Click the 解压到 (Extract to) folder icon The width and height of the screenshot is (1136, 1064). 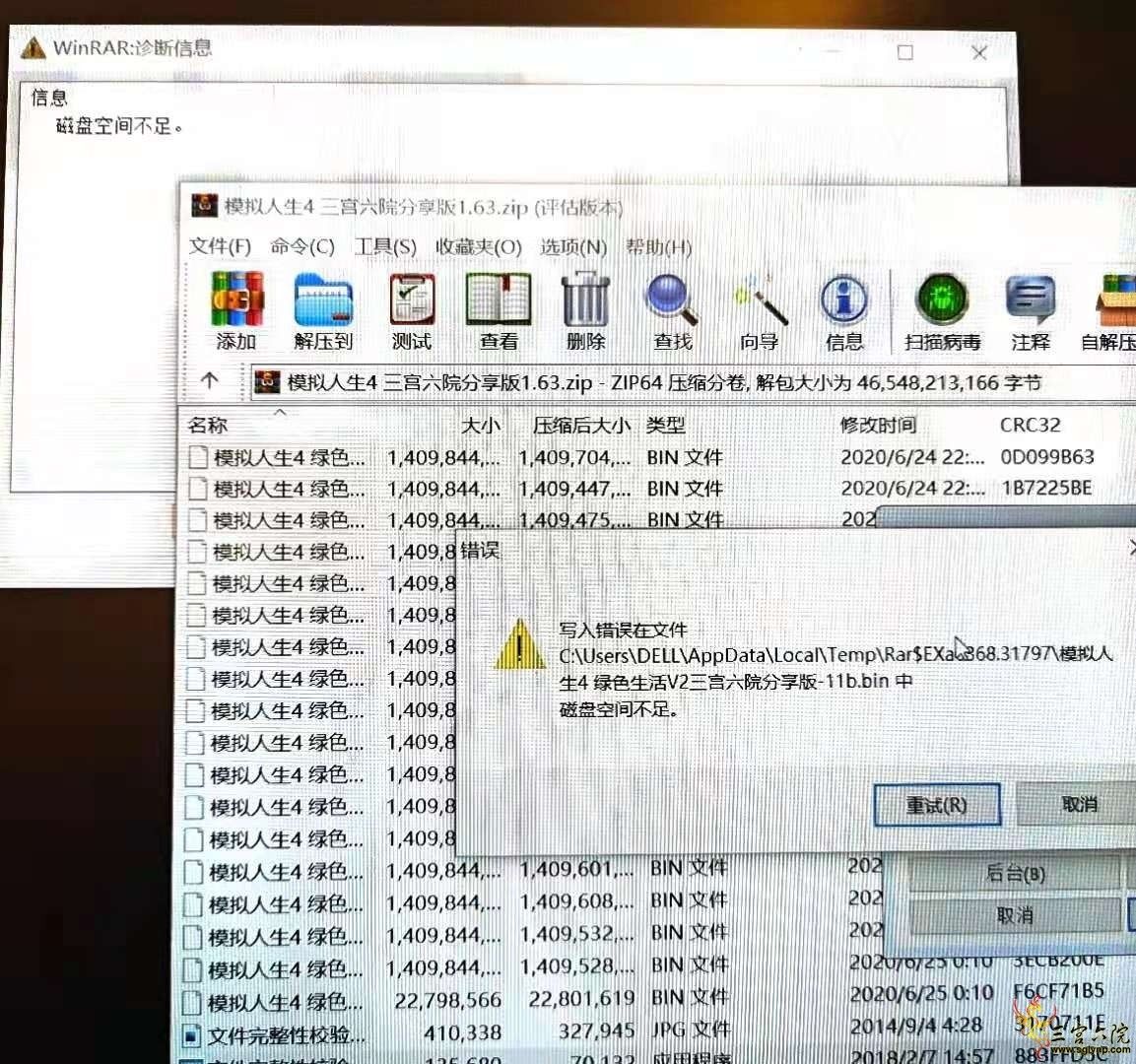click(323, 299)
